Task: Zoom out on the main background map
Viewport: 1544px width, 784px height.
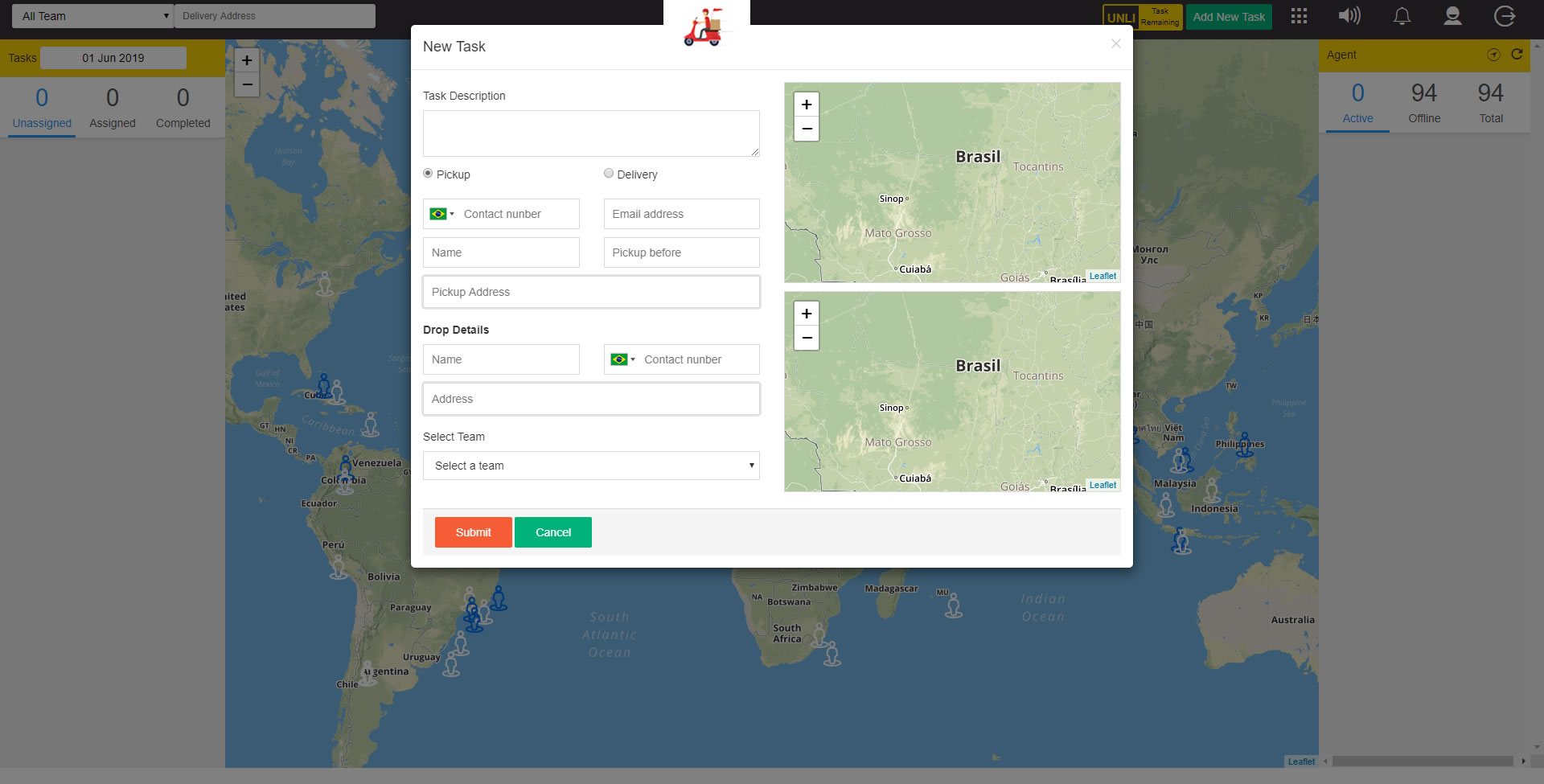Action: click(247, 84)
